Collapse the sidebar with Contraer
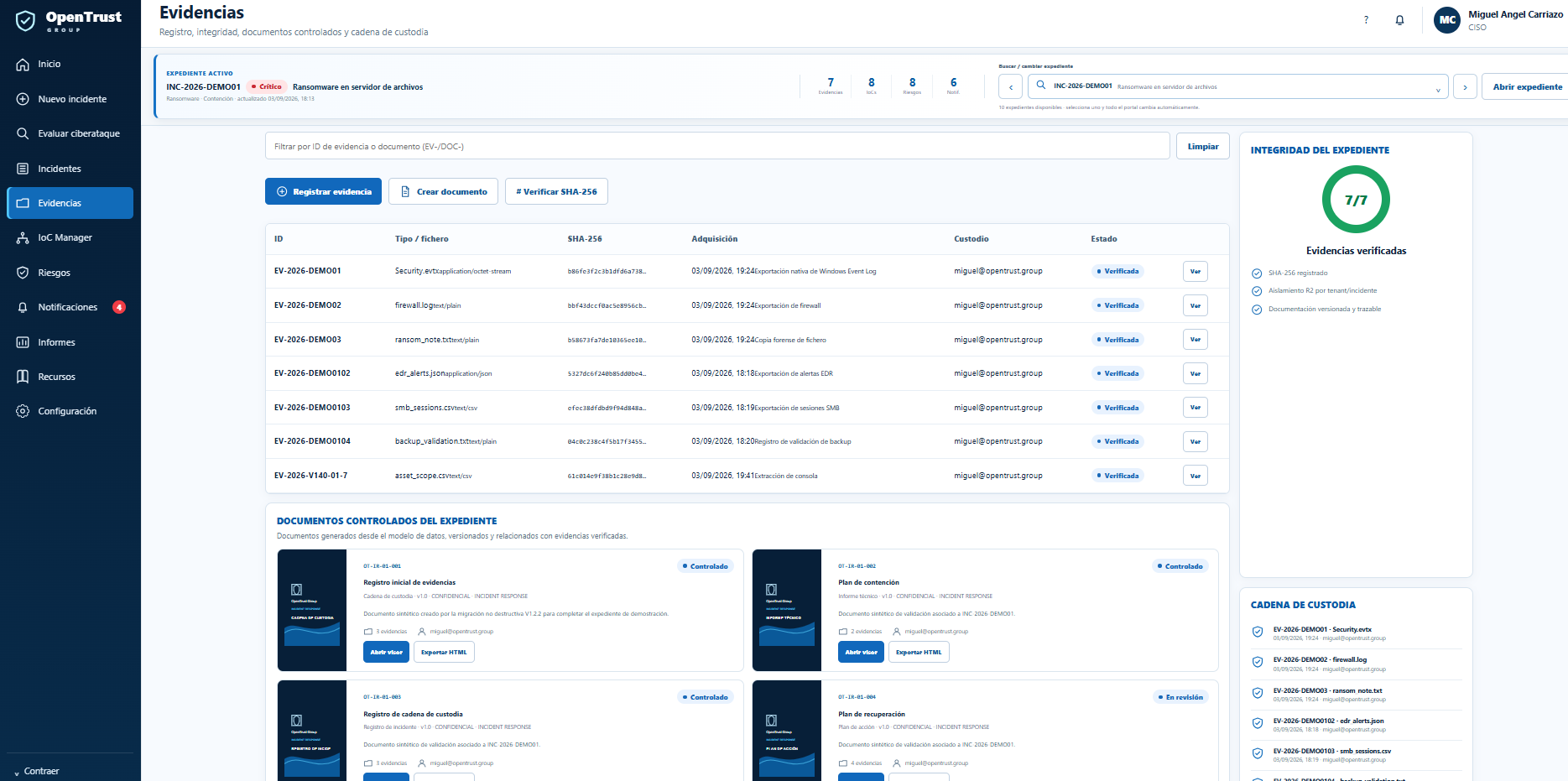 [37, 771]
